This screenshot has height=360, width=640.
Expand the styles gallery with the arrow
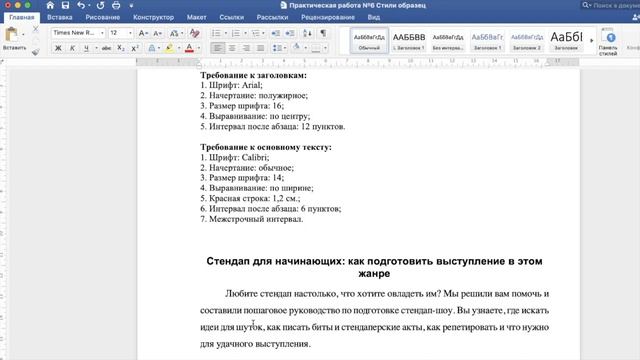[x=591, y=40]
